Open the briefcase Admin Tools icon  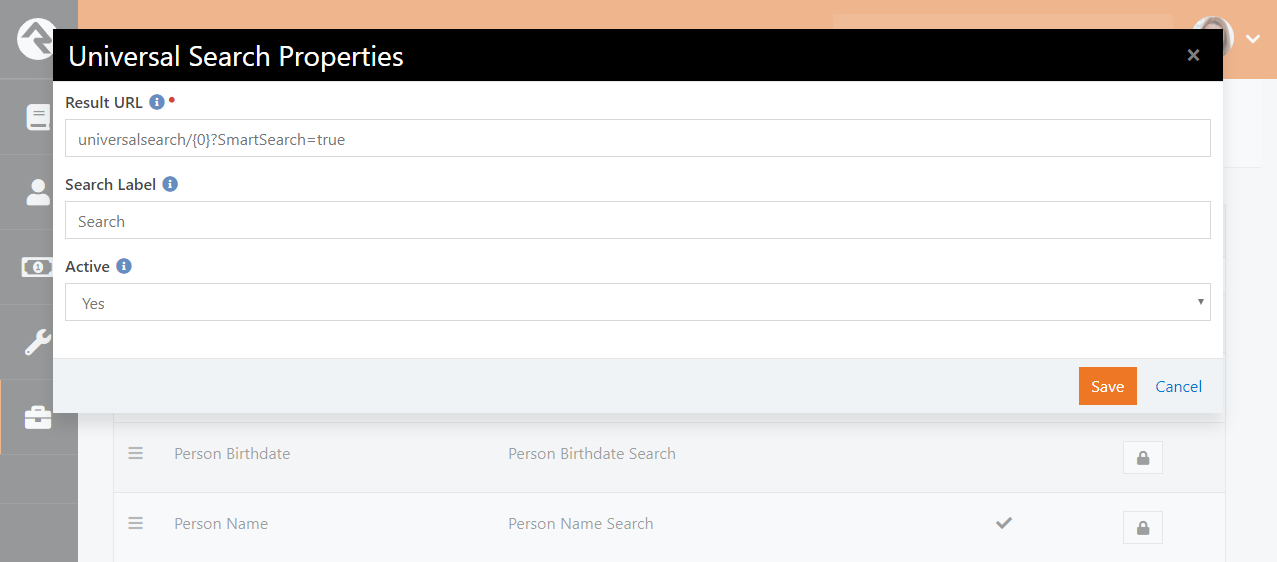(38, 417)
